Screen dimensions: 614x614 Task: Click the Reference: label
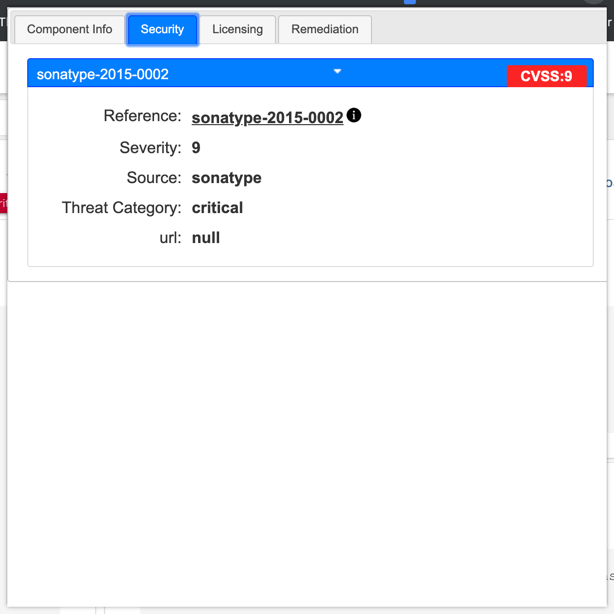[x=143, y=116]
